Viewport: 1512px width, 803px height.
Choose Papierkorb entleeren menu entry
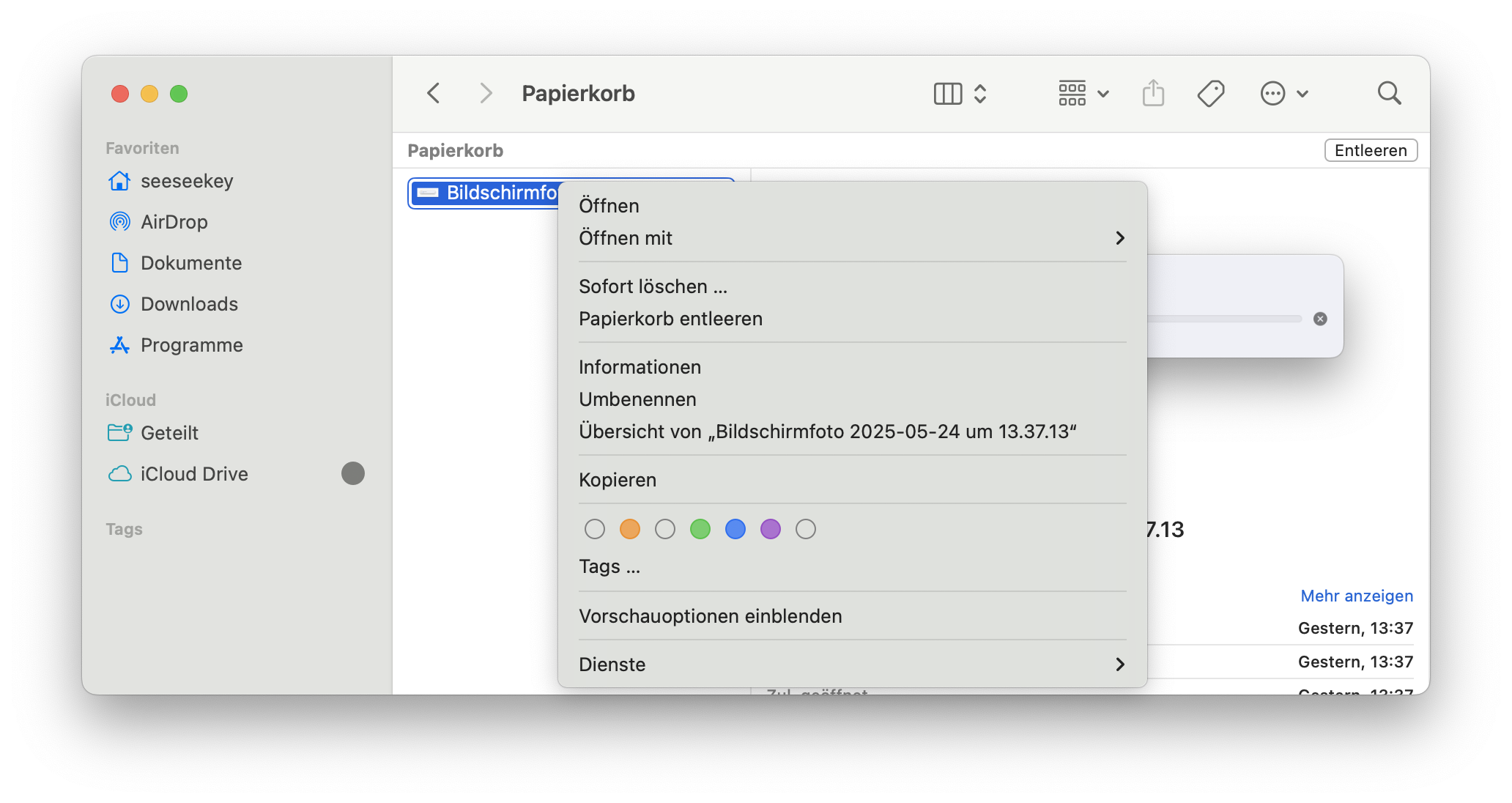670,319
